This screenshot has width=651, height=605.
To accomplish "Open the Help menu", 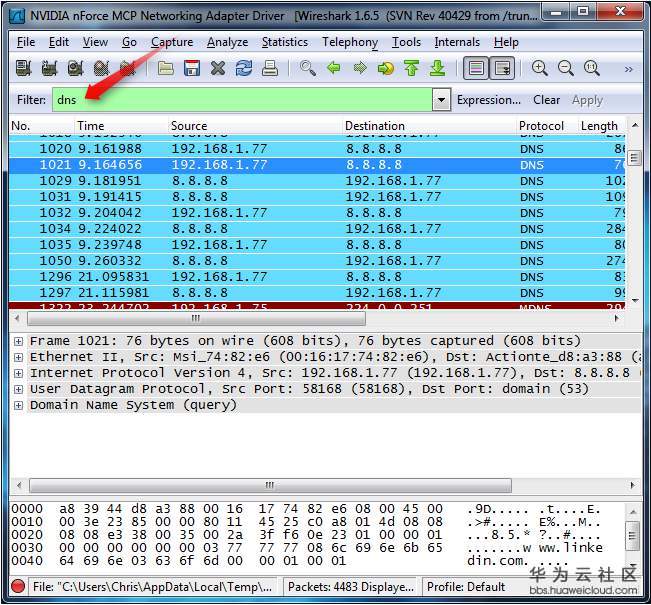I will 506,42.
